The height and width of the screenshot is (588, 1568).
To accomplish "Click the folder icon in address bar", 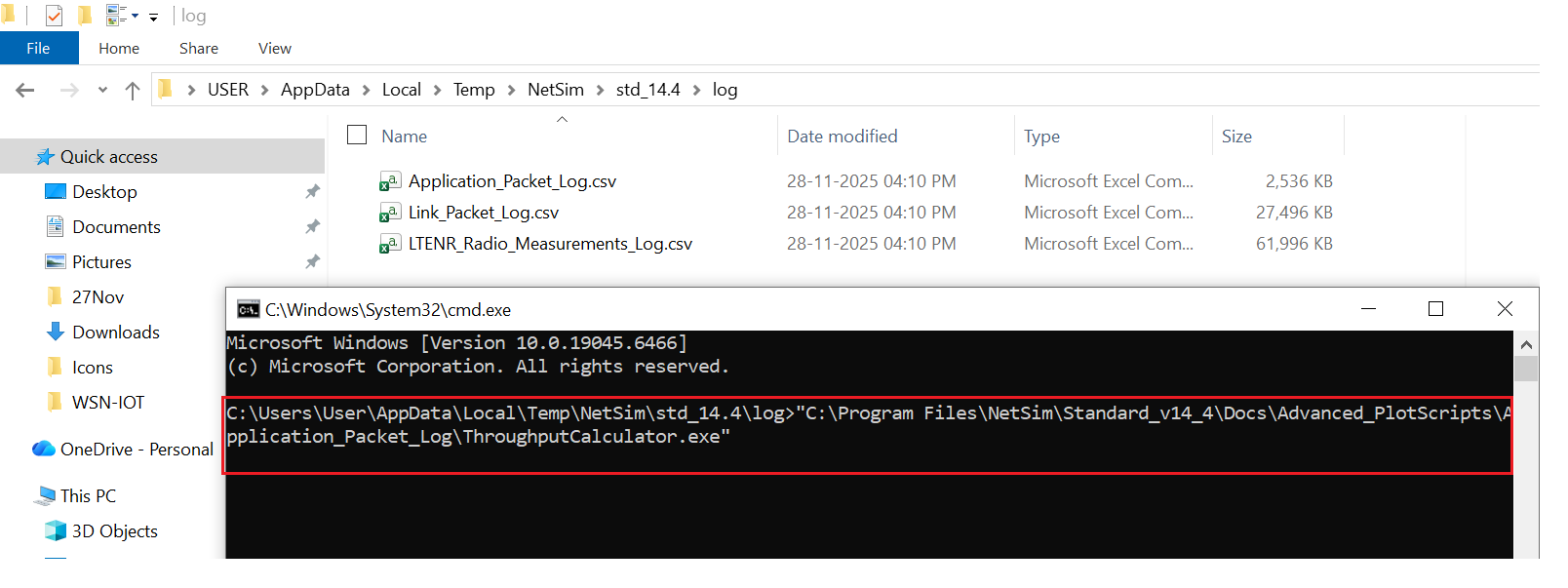I will point(165,90).
